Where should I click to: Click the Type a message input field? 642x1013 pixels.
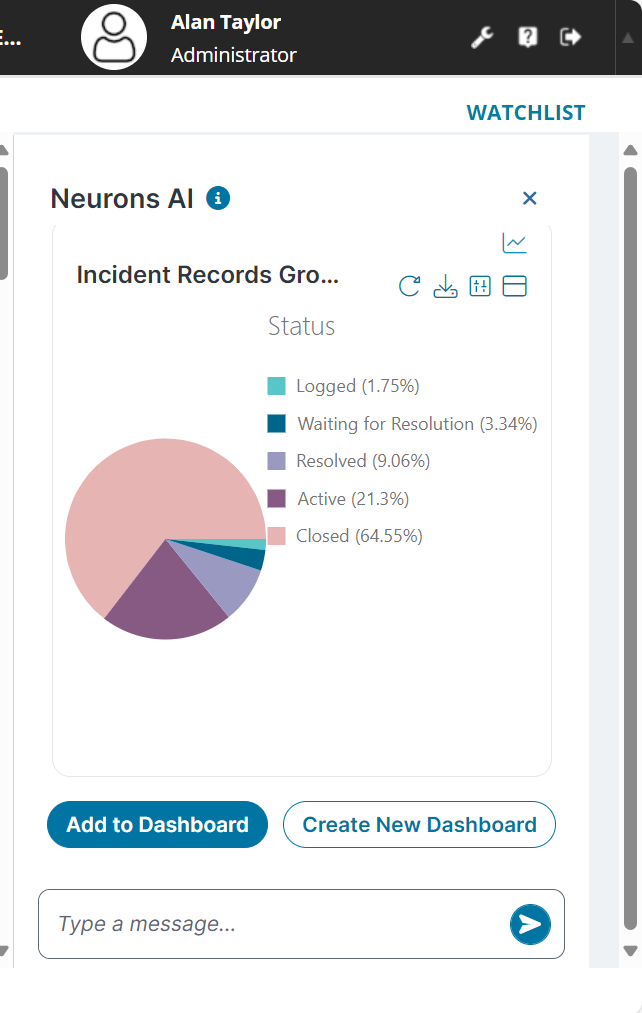click(x=275, y=924)
